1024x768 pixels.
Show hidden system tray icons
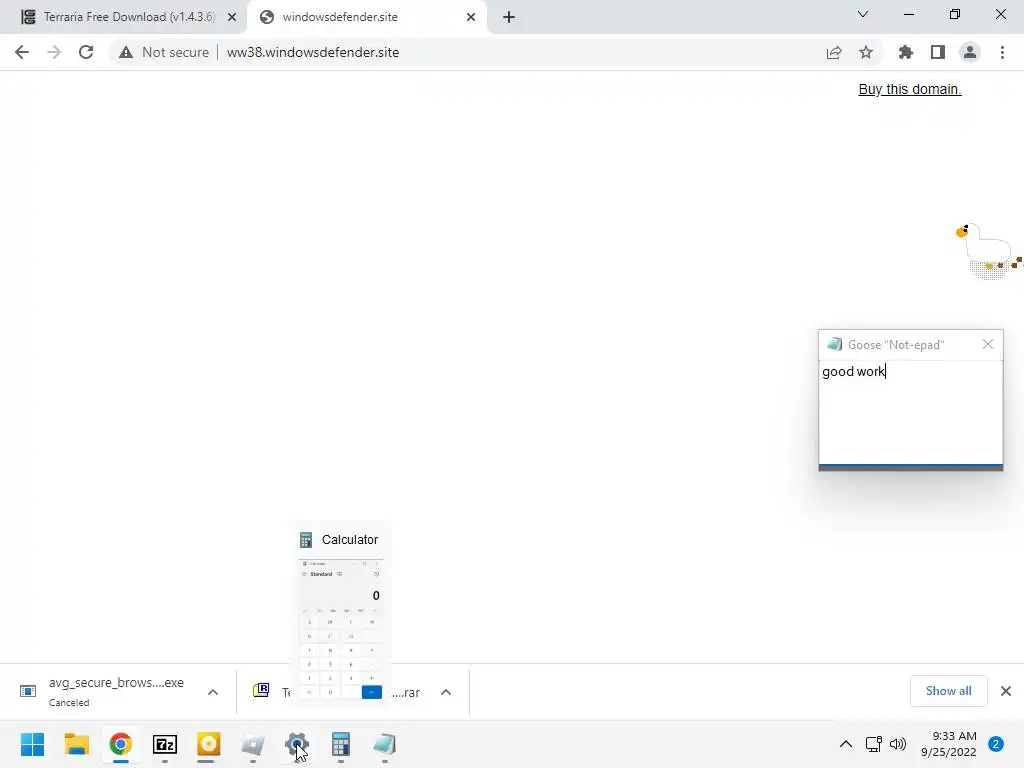tap(846, 744)
